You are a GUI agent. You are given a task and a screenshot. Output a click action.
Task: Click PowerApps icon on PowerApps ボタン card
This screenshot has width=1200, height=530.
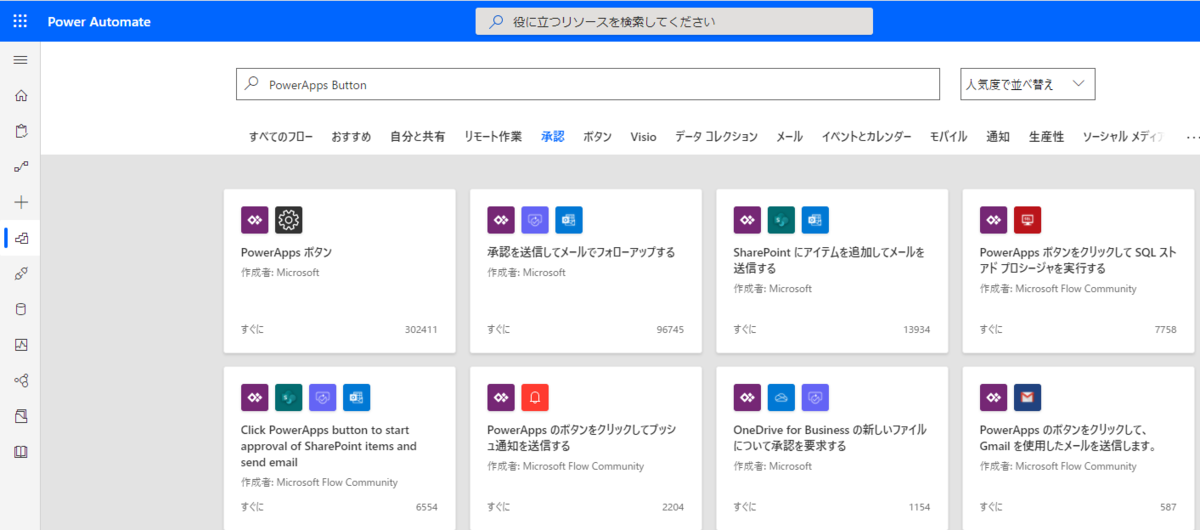point(255,220)
